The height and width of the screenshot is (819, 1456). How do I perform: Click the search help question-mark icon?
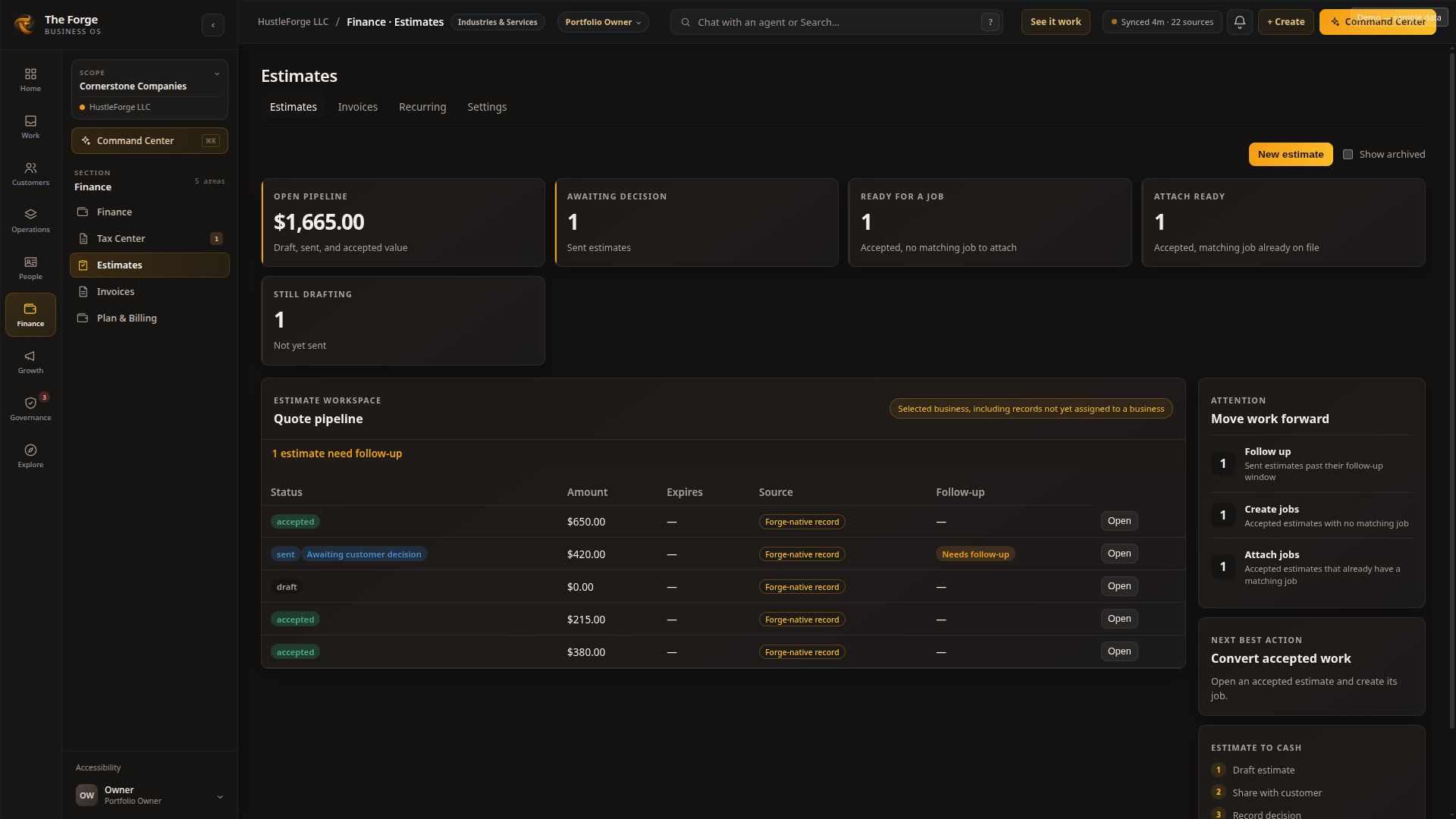[x=990, y=22]
